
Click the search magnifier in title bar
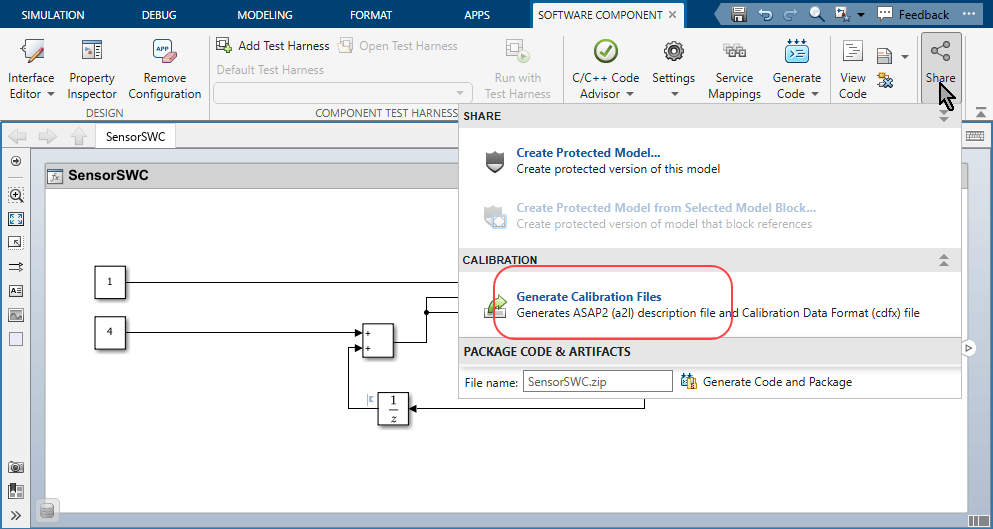pyautogui.click(x=816, y=15)
